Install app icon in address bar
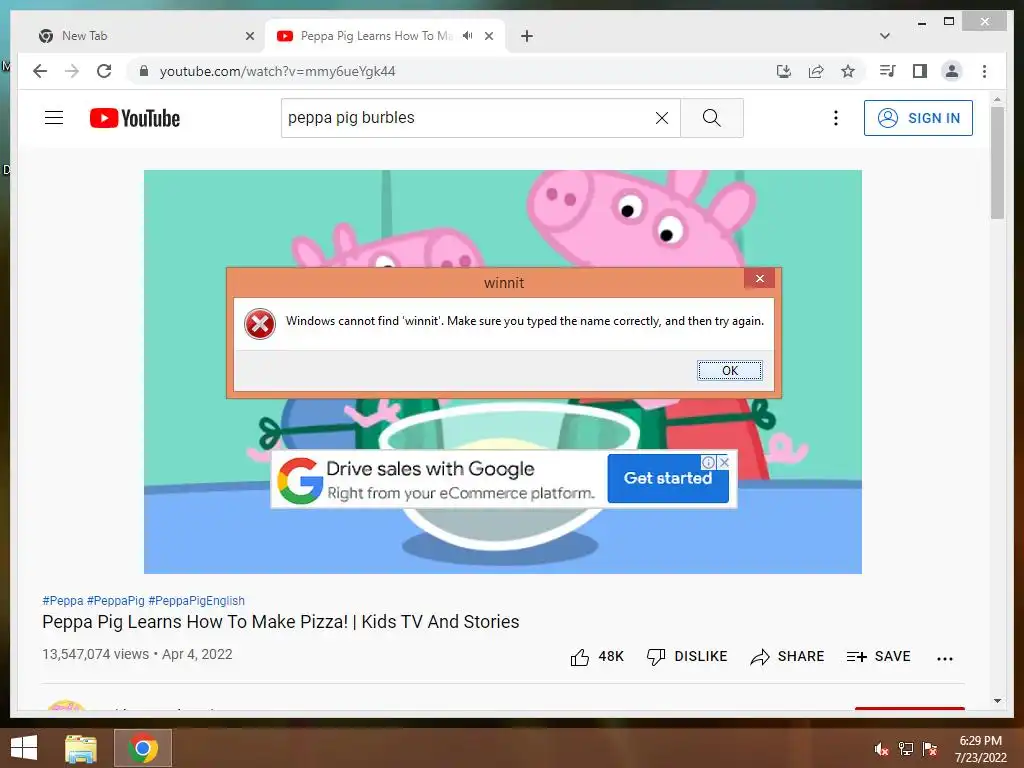The image size is (1024, 768). [x=784, y=71]
